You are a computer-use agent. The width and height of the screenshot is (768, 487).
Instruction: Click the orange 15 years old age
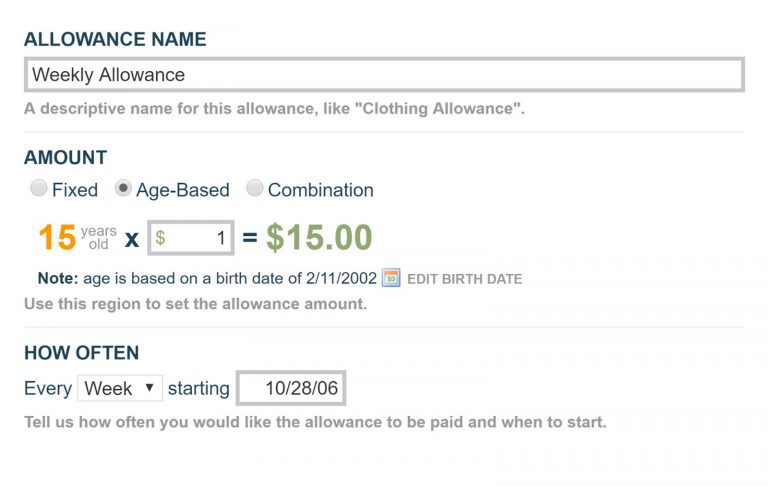click(x=77, y=238)
